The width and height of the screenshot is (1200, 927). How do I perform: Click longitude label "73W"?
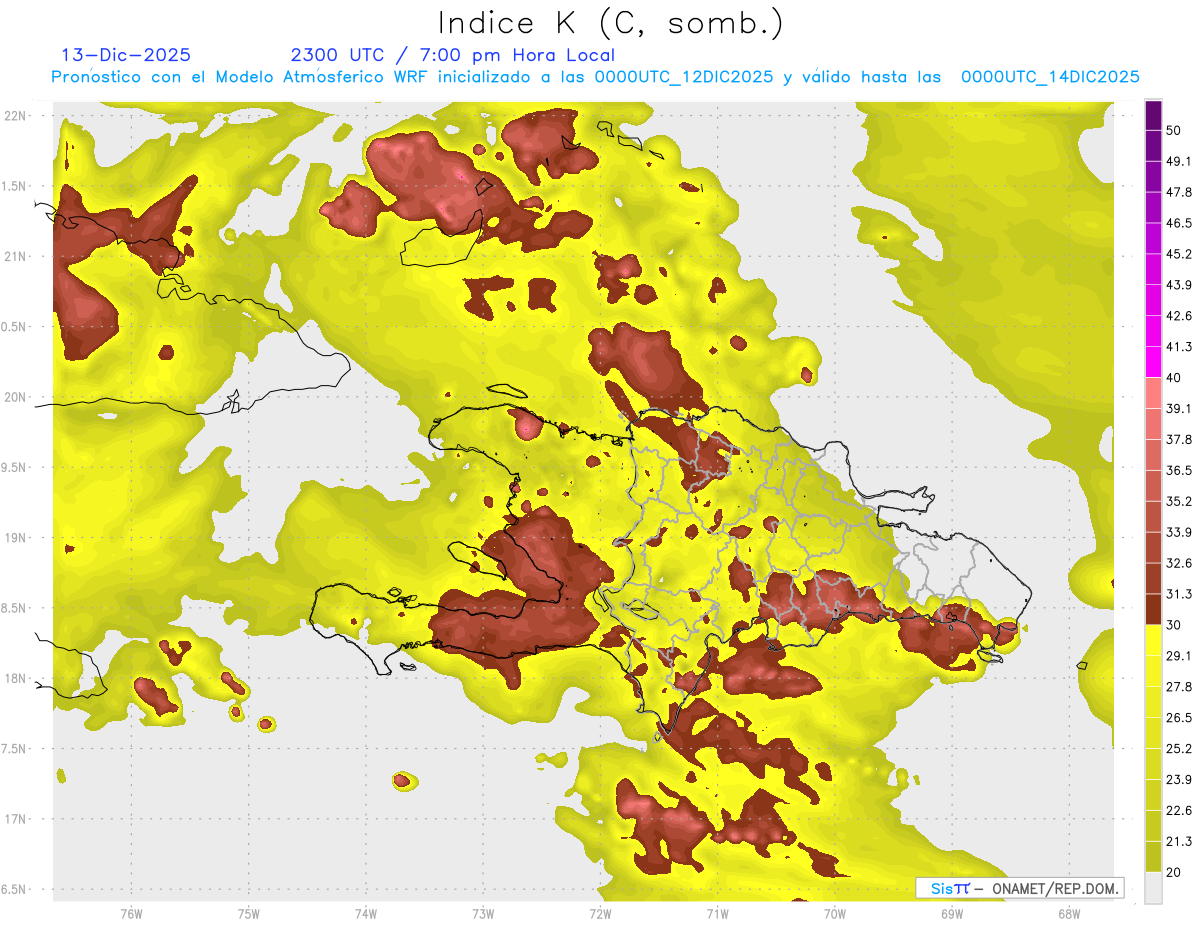click(483, 913)
